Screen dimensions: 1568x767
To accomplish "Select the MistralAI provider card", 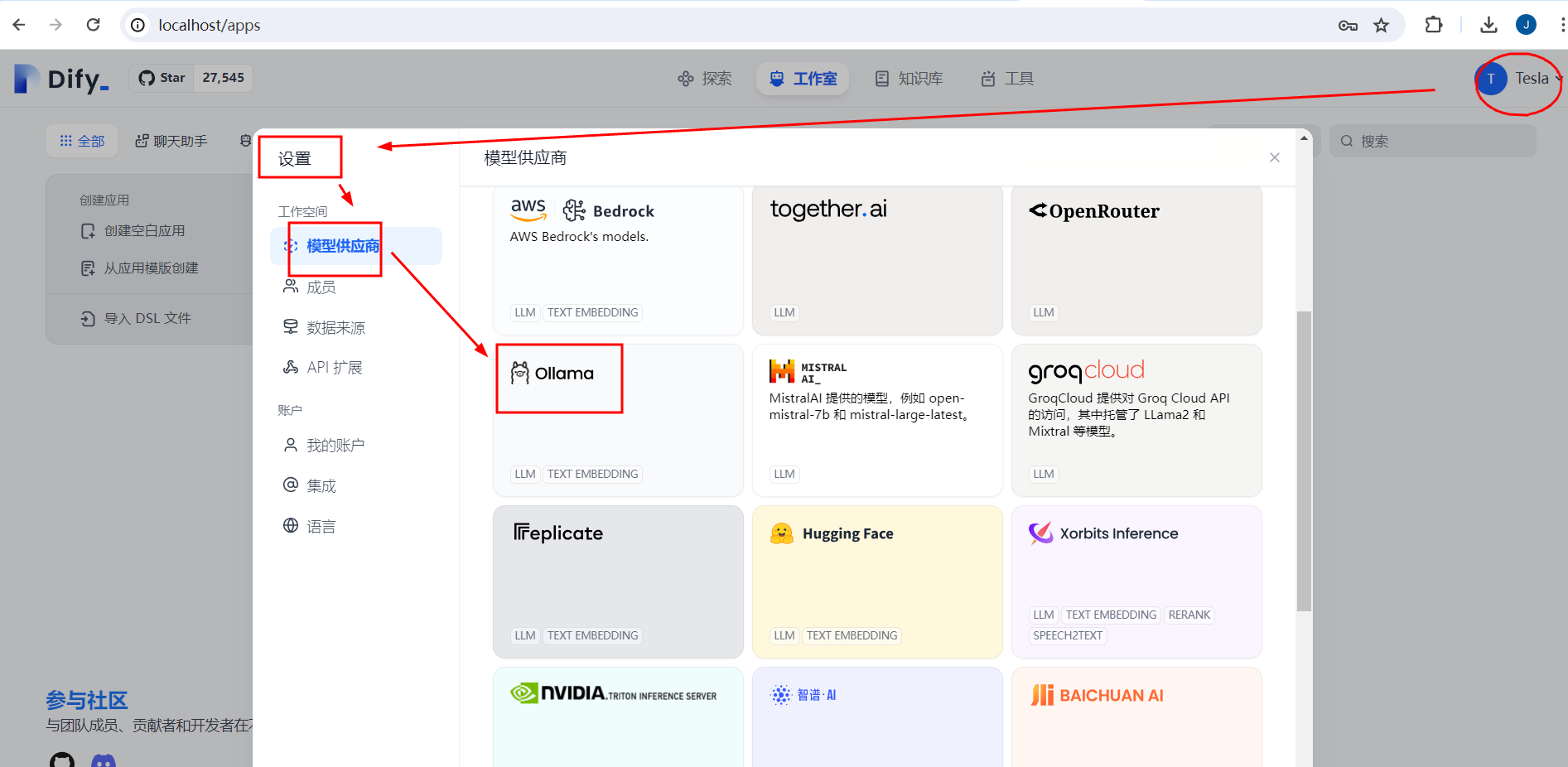I will [877, 420].
